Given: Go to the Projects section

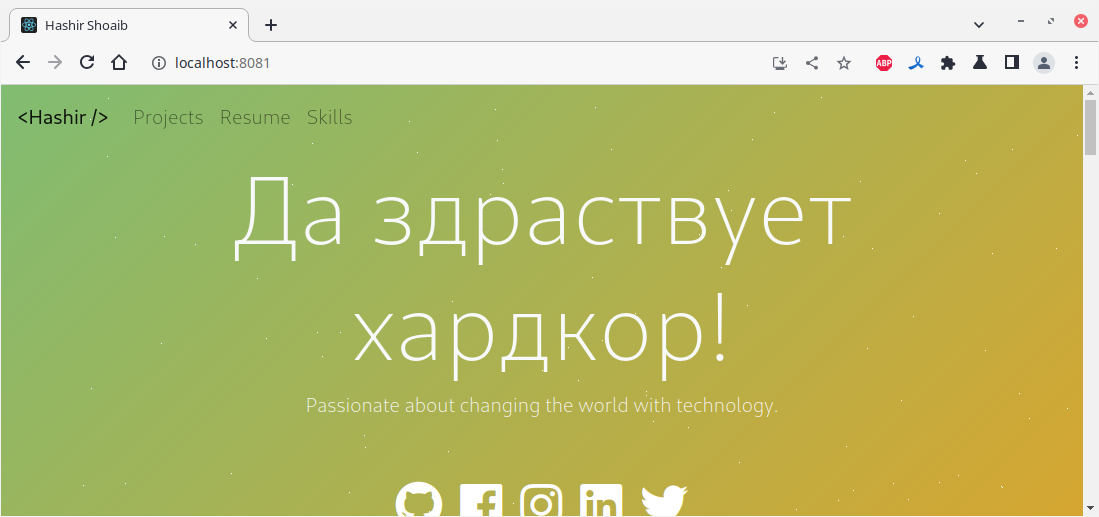Looking at the screenshot, I should (168, 118).
